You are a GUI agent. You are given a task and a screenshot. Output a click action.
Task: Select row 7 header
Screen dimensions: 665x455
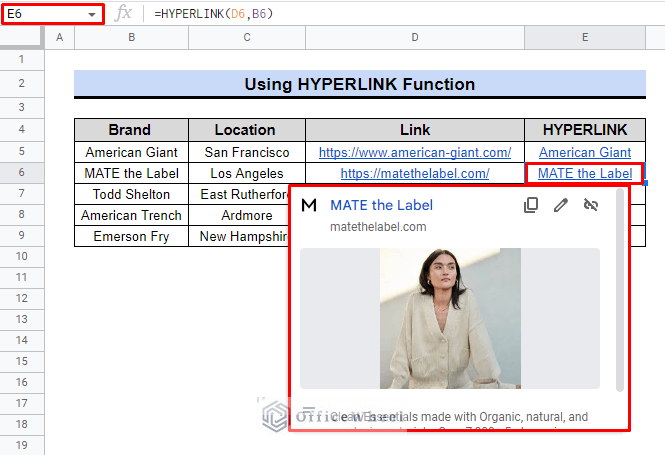pos(22,194)
